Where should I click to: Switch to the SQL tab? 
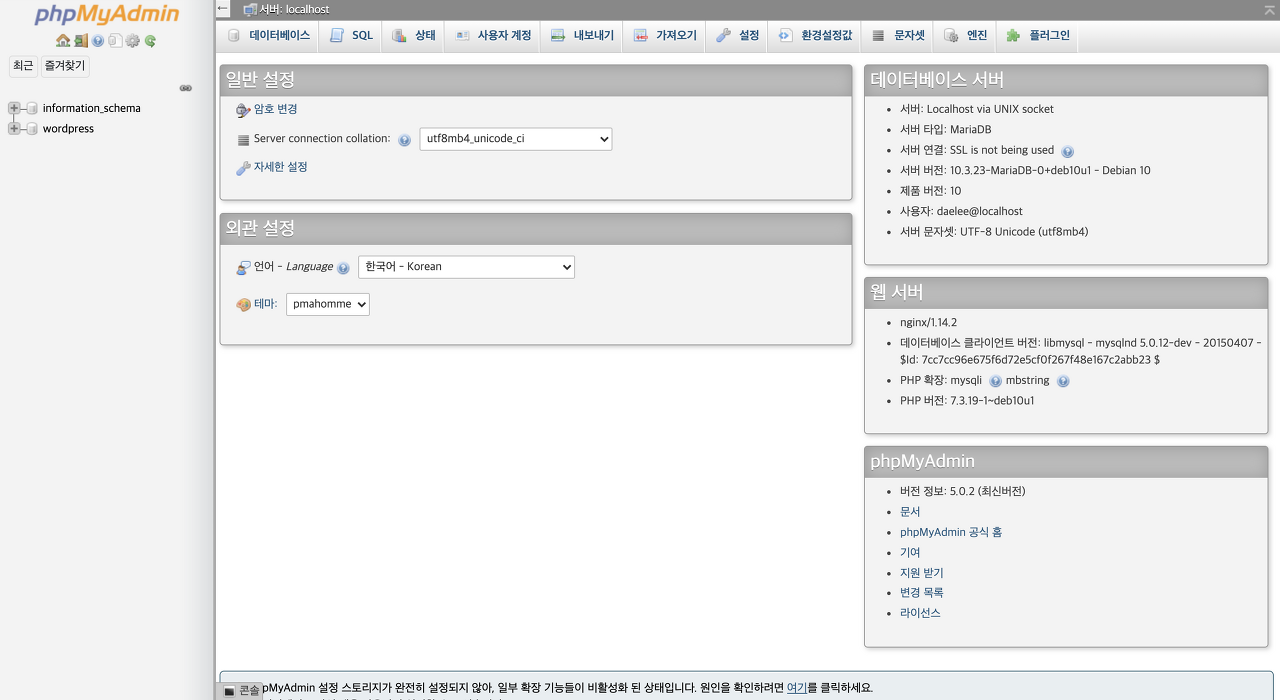click(352, 35)
